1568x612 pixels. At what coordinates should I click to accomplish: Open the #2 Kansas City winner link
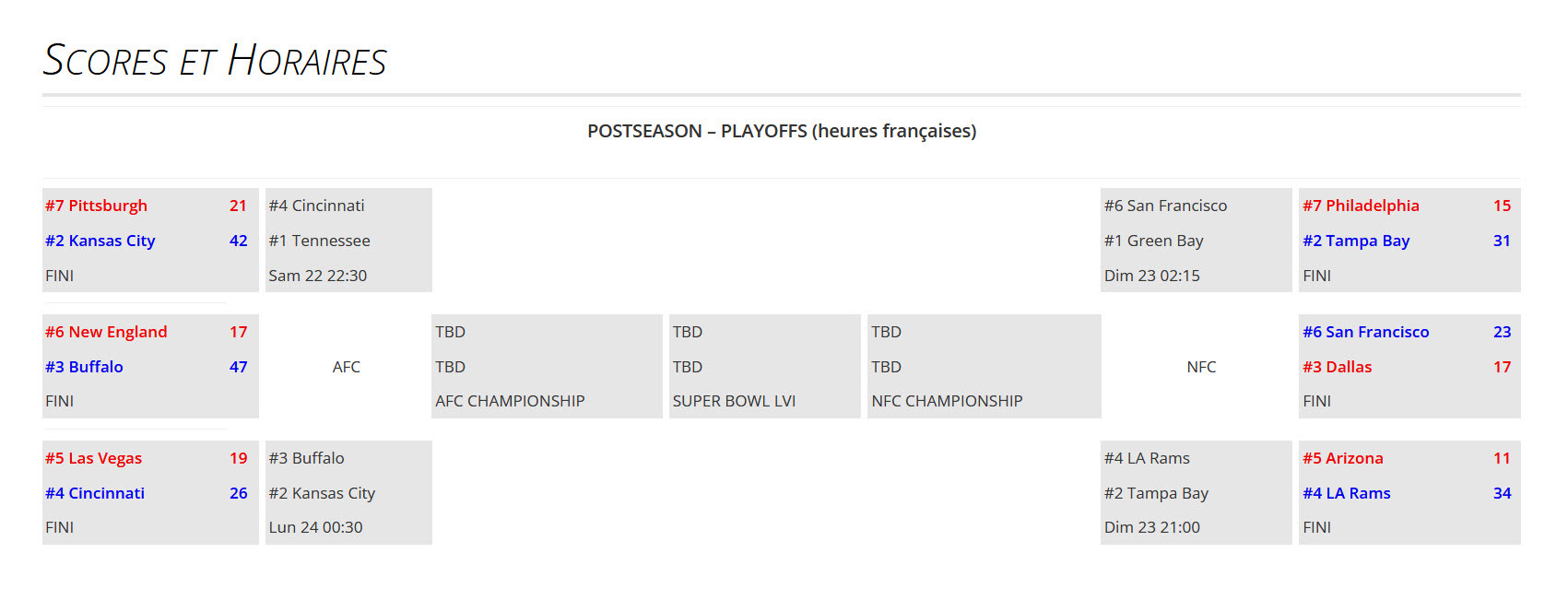100,241
